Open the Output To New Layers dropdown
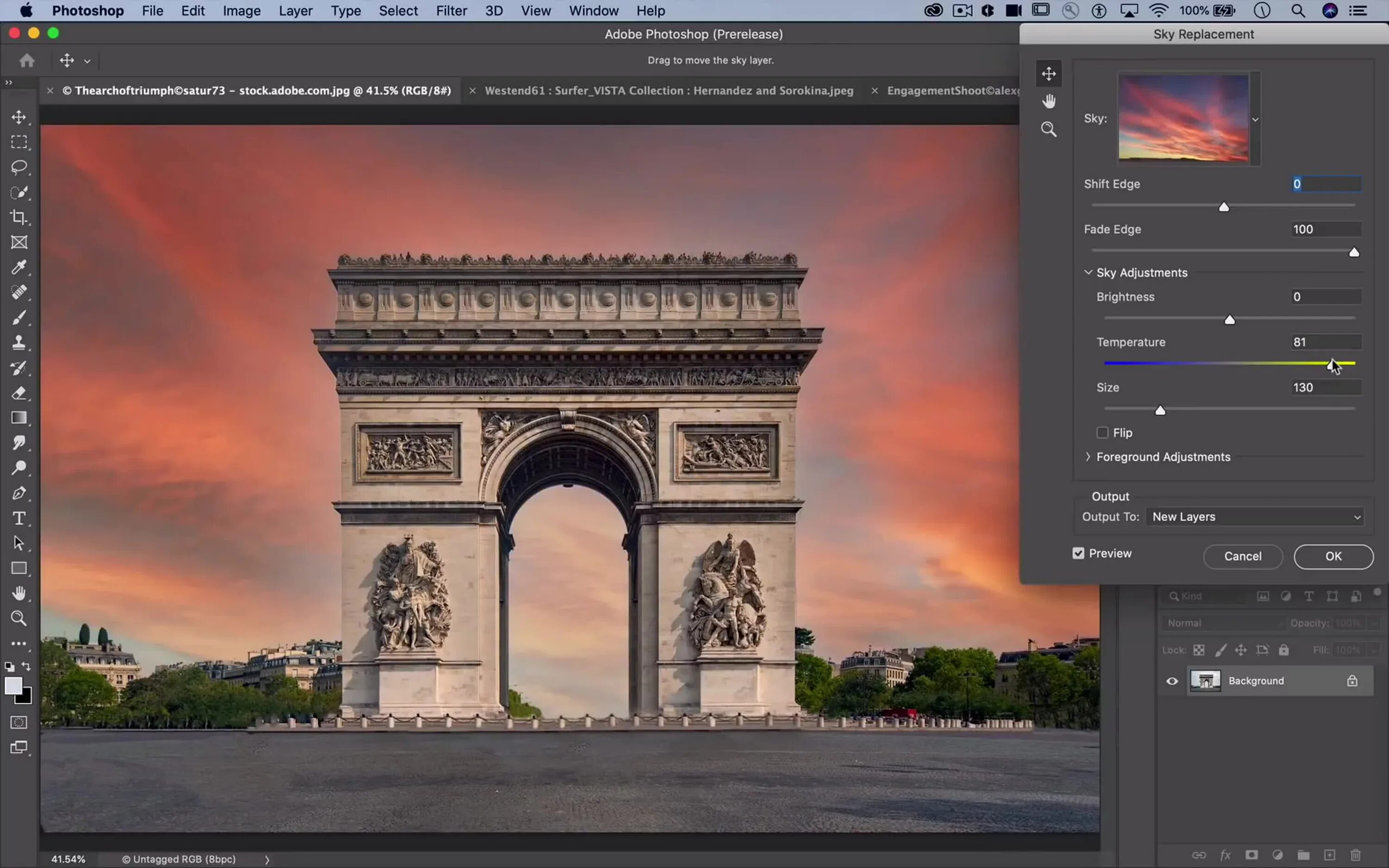The height and width of the screenshot is (868, 1389). pyautogui.click(x=1255, y=517)
